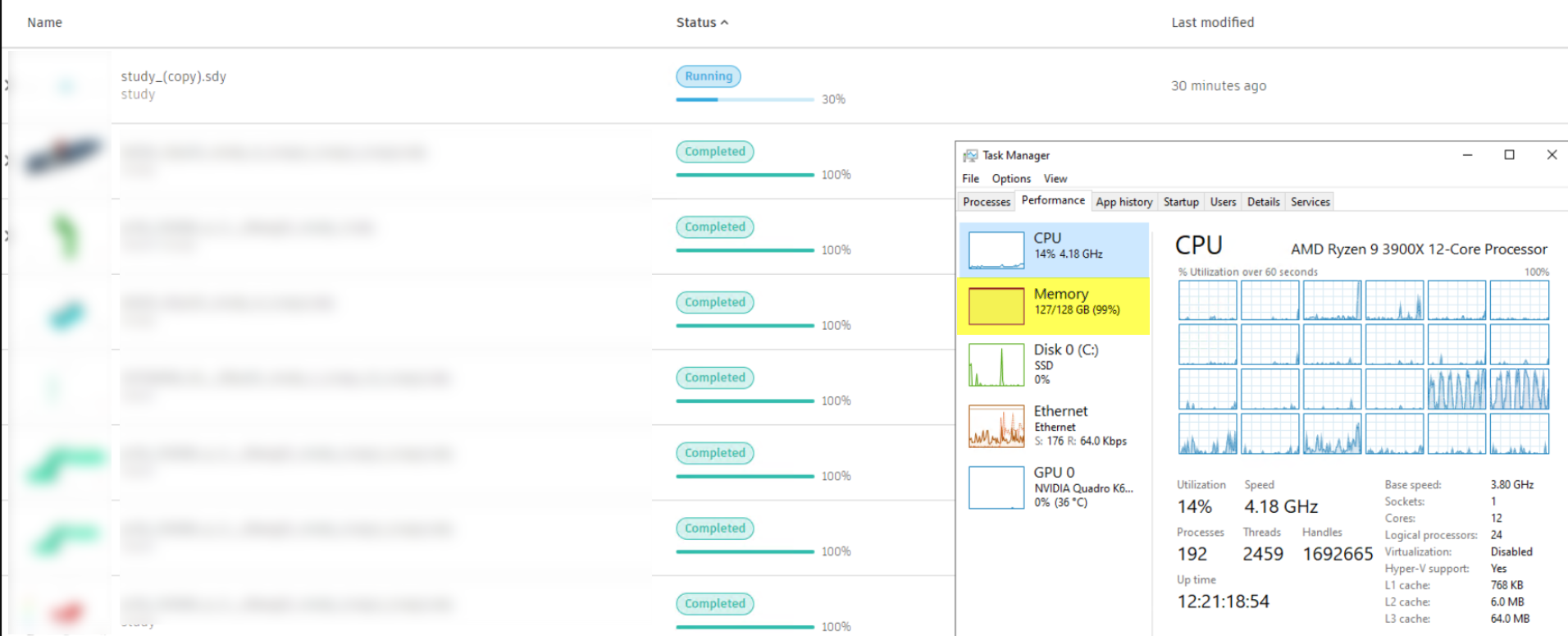
Task: Click the study_(copy).sdy file thumbnail
Action: (x=66, y=85)
